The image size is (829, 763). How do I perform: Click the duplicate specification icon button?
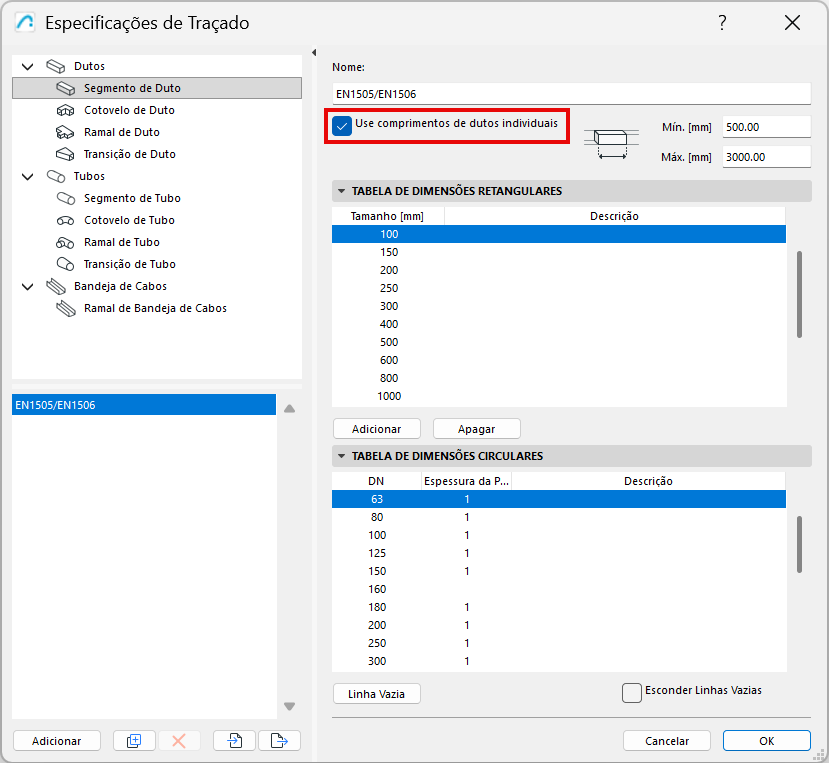[134, 741]
